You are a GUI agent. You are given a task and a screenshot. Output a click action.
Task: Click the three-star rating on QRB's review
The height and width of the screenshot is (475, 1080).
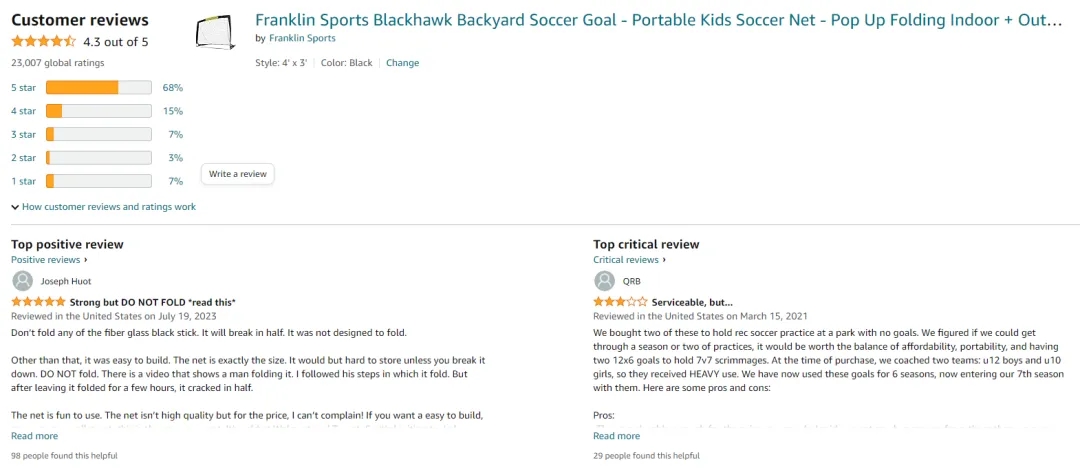619,302
